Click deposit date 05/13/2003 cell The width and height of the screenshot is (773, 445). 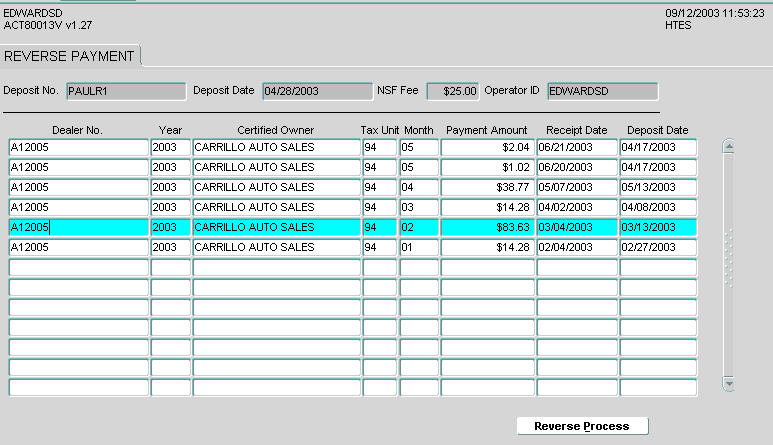coord(657,187)
